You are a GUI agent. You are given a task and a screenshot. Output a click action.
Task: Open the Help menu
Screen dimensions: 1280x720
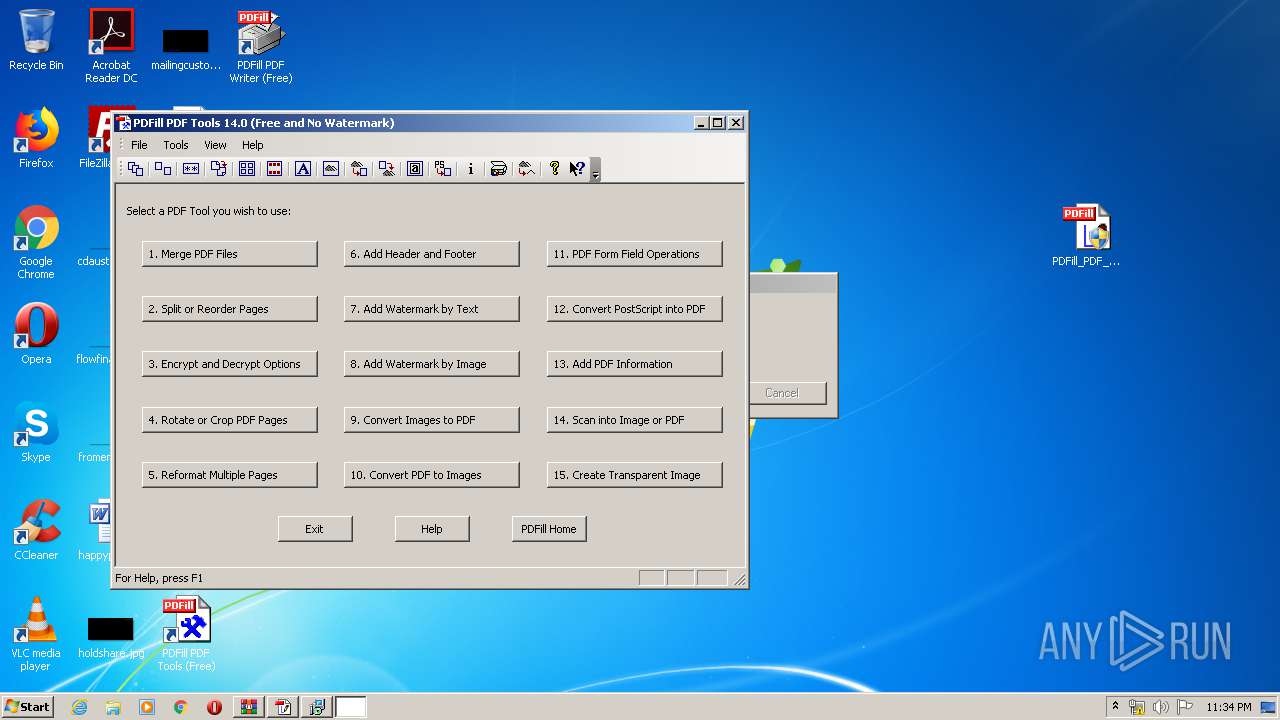[x=253, y=145]
